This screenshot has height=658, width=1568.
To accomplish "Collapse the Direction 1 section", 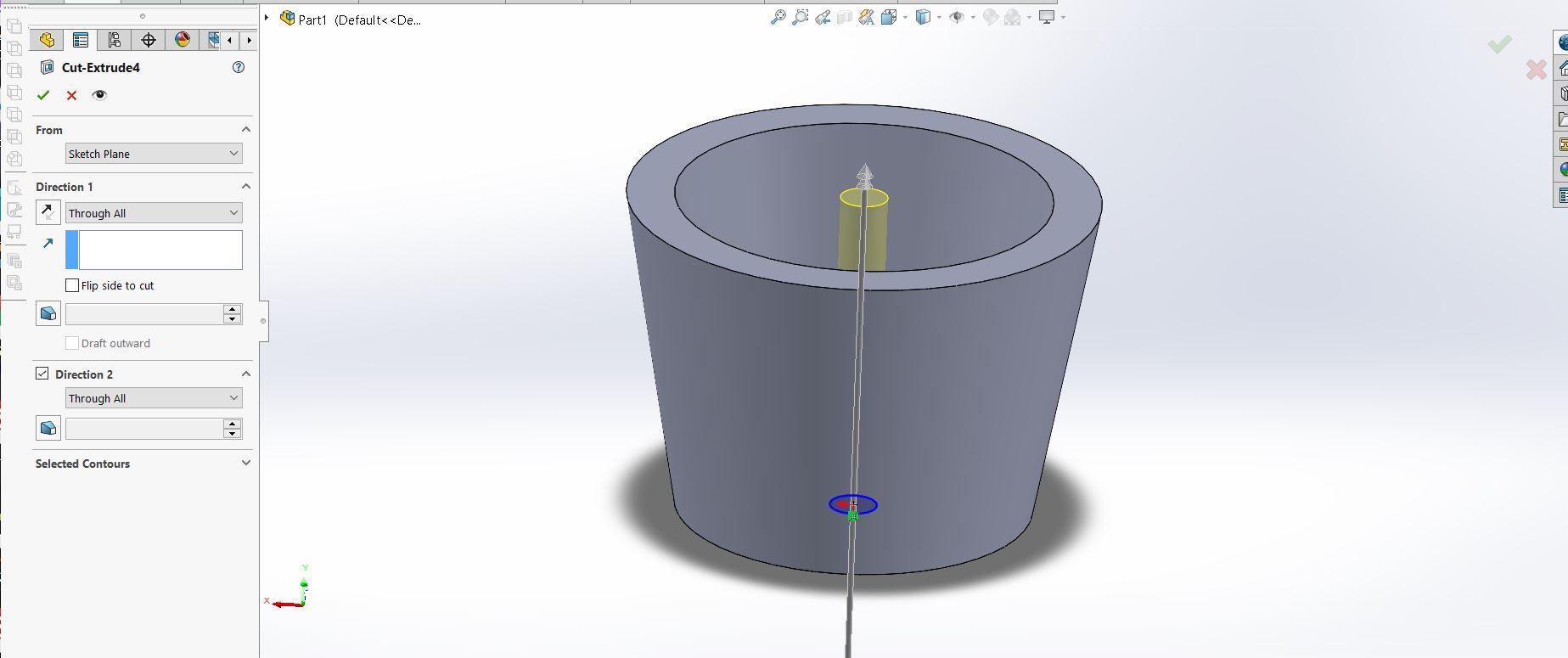I will click(x=246, y=187).
